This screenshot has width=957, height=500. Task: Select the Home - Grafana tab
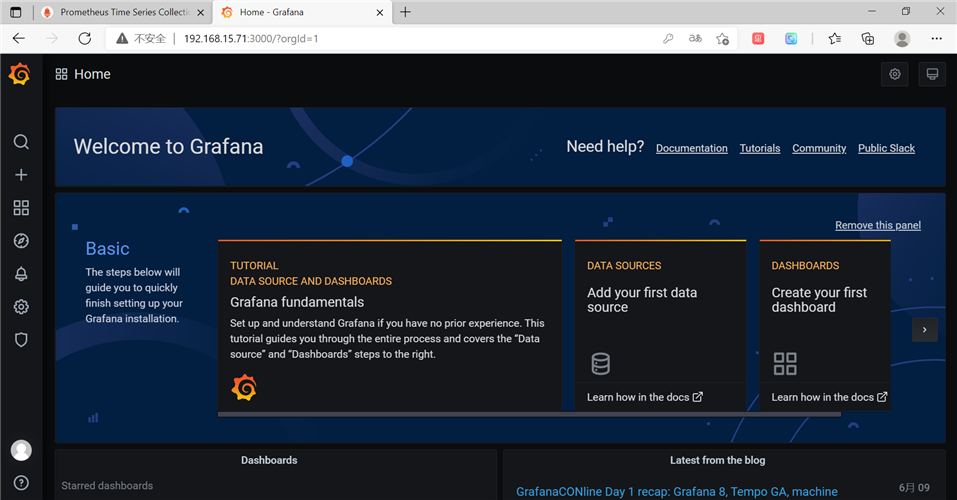pyautogui.click(x=302, y=12)
